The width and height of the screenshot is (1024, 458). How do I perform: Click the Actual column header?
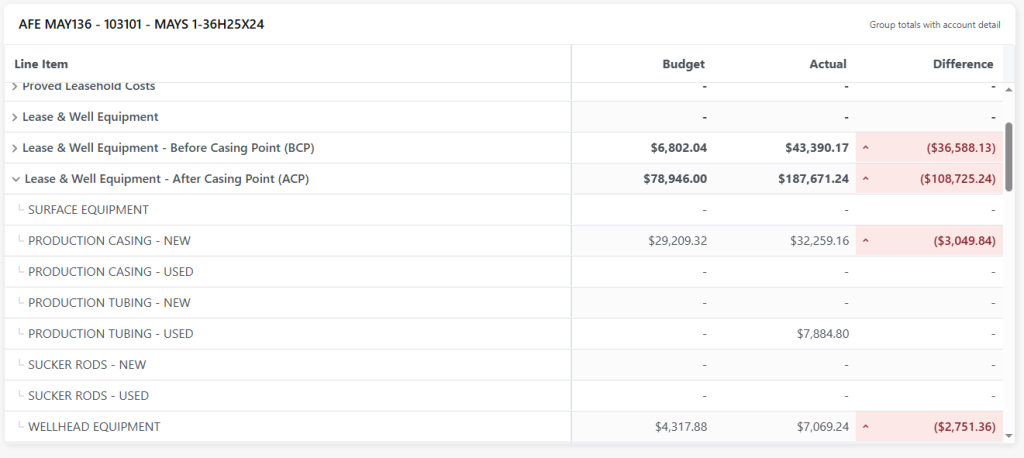coord(827,64)
